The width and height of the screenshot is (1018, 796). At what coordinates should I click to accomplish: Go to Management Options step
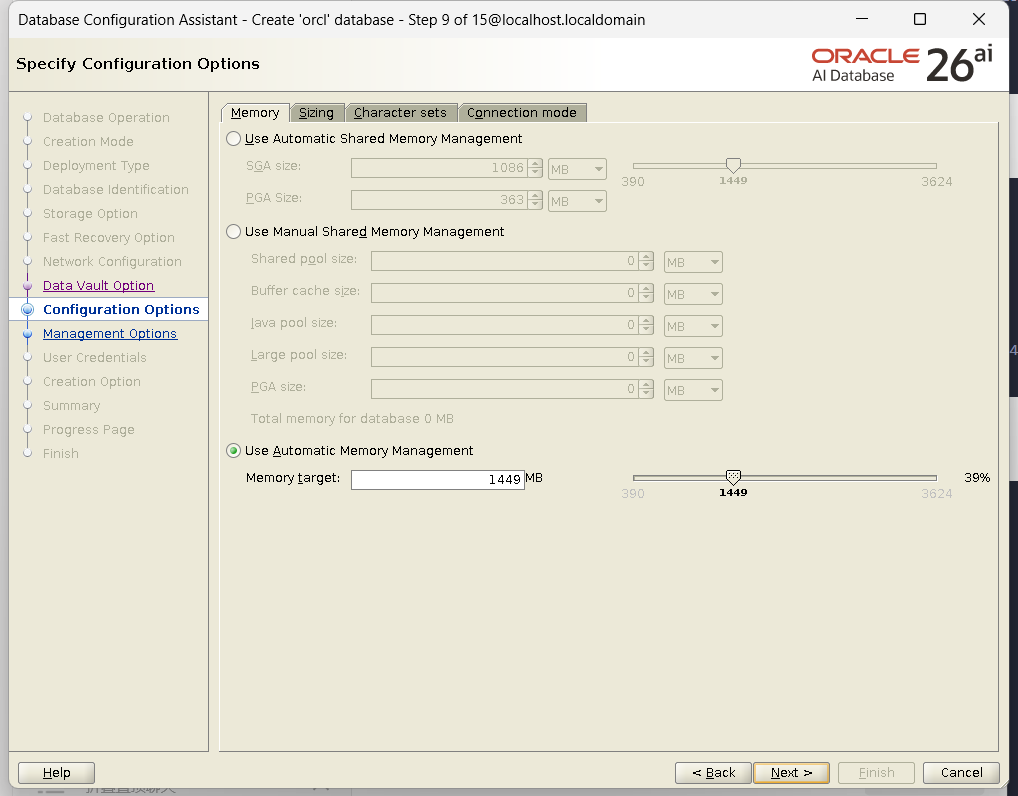(x=110, y=334)
